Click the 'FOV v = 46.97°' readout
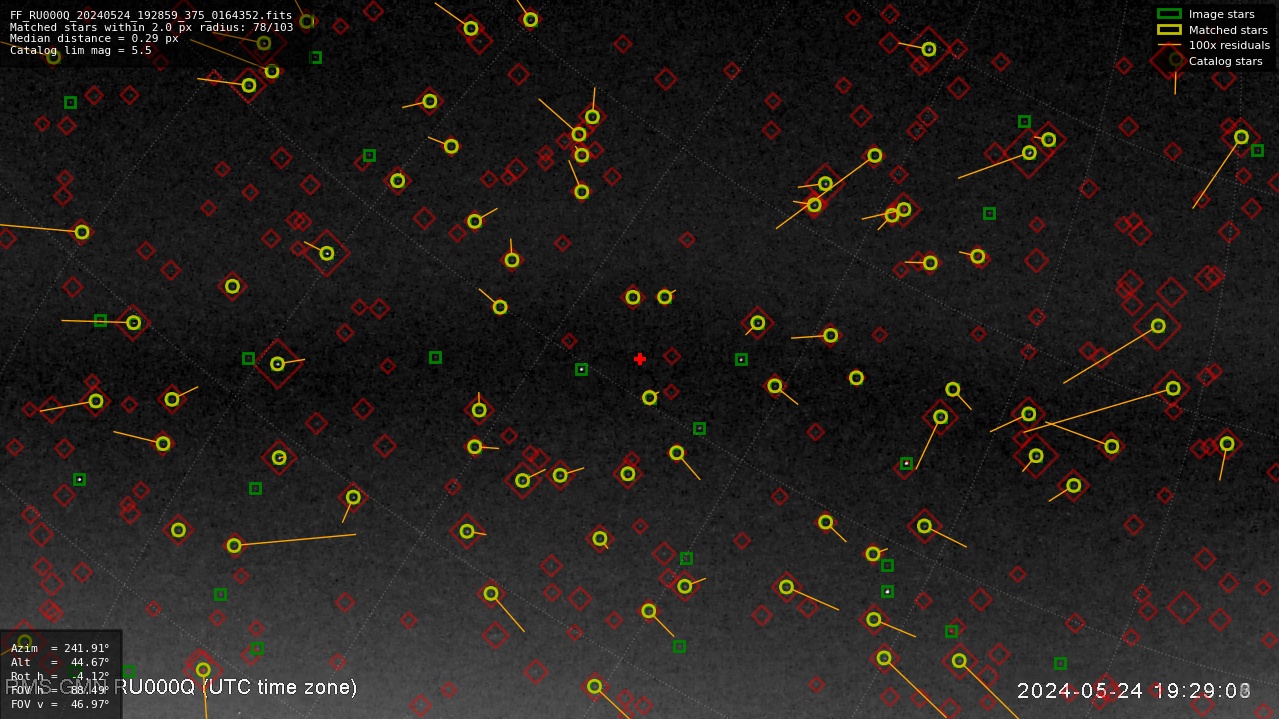Viewport: 1279px width, 719px height. tap(60, 704)
